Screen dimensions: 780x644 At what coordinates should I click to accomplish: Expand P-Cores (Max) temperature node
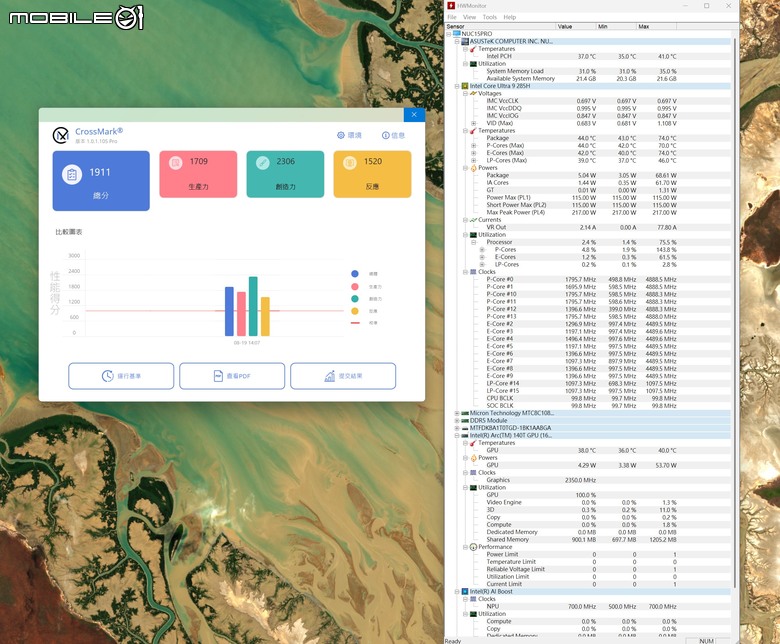point(474,146)
